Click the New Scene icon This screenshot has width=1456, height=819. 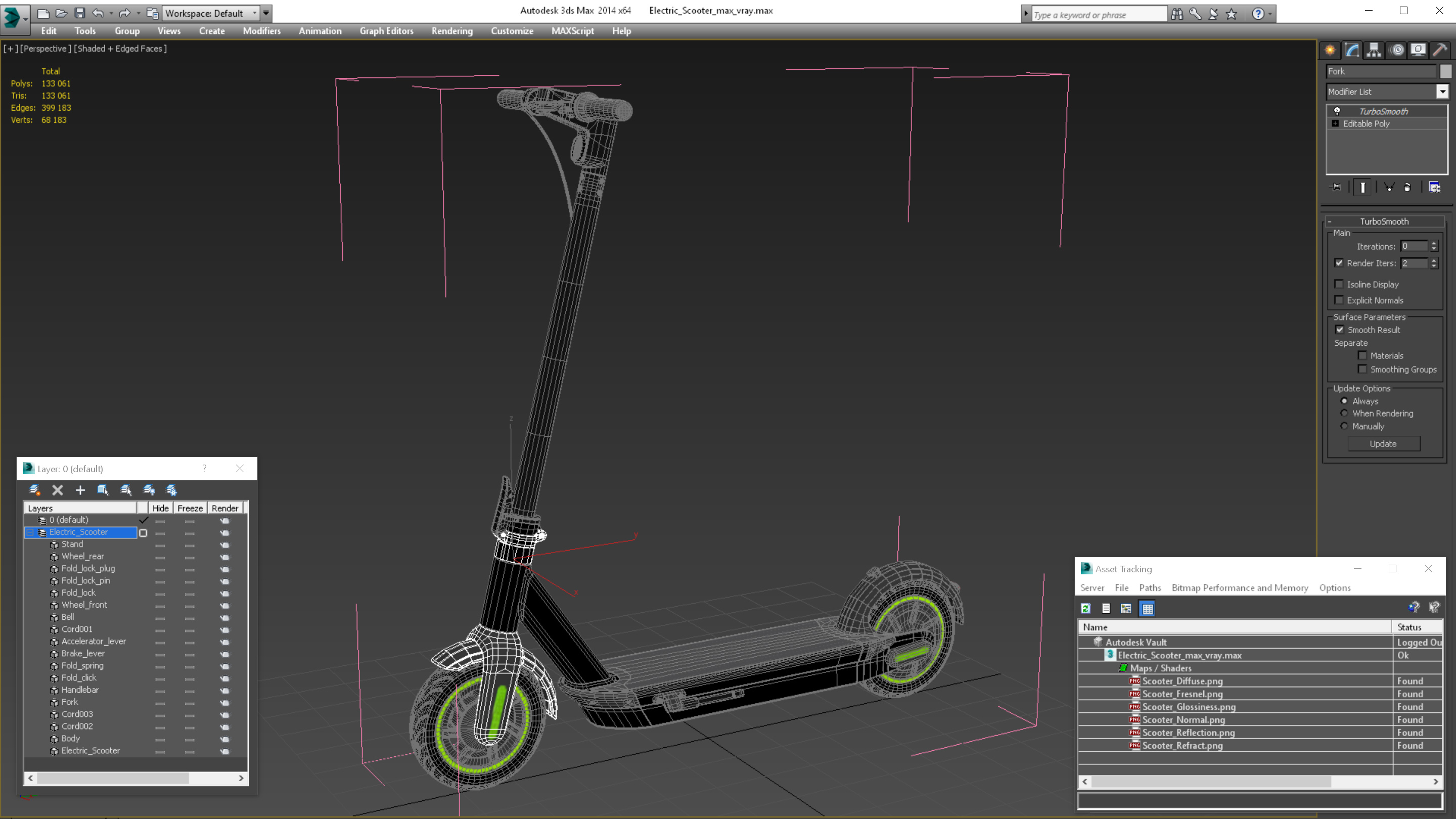43,13
